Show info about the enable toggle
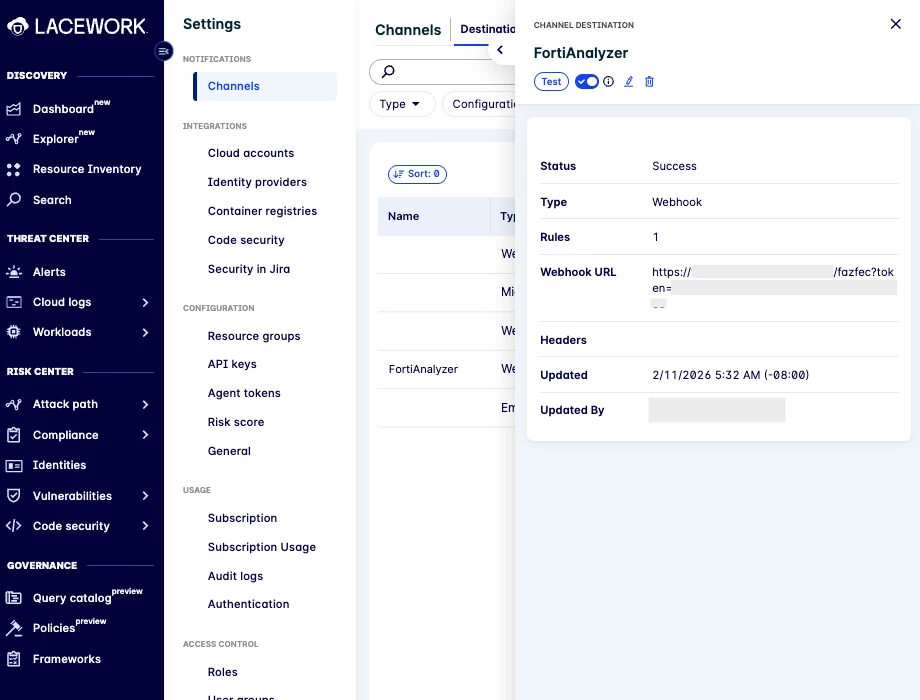This screenshot has height=700, width=920. [608, 82]
